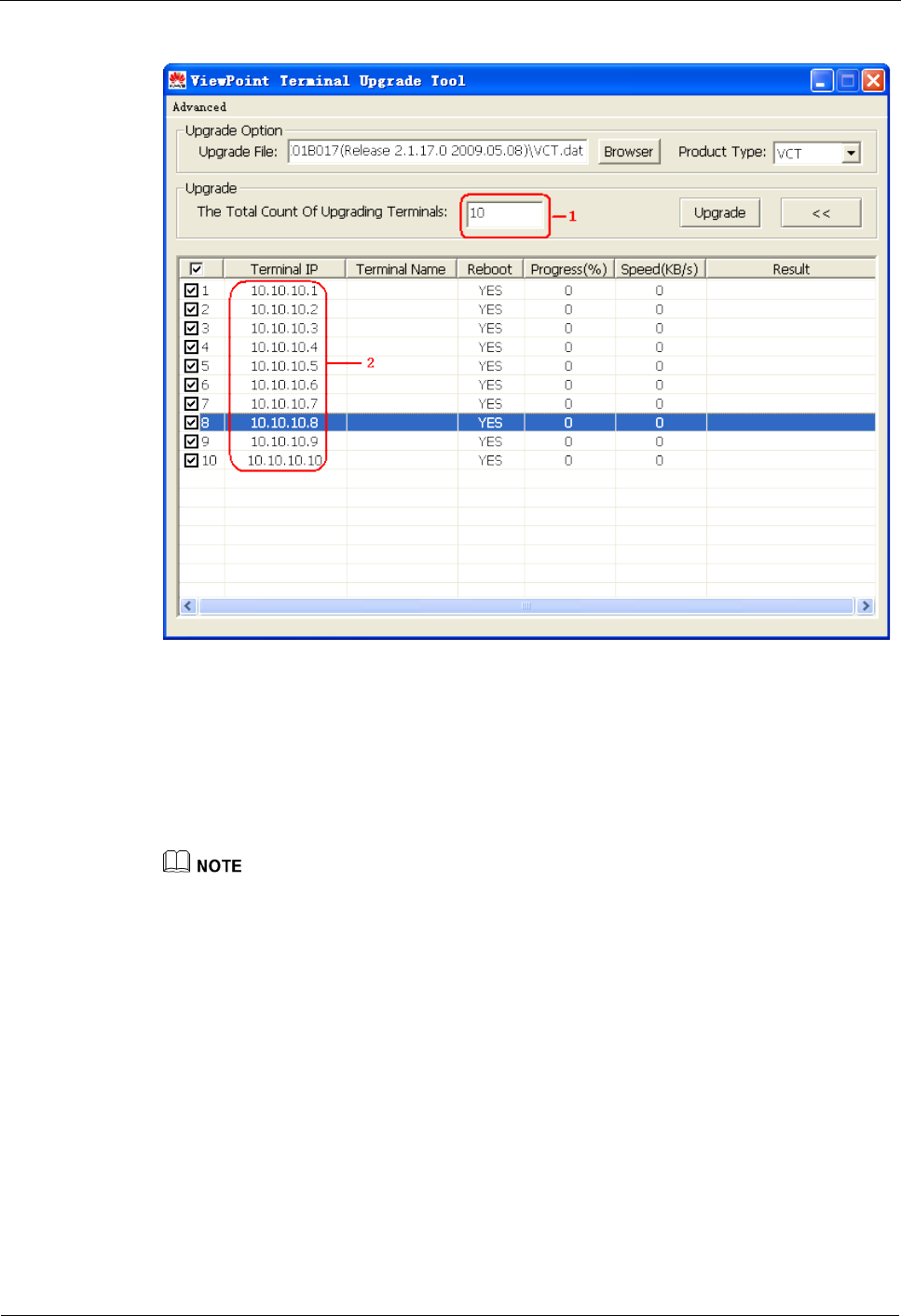The width and height of the screenshot is (901, 1316).
Task: Click the Upgrade File path field
Action: click(438, 151)
